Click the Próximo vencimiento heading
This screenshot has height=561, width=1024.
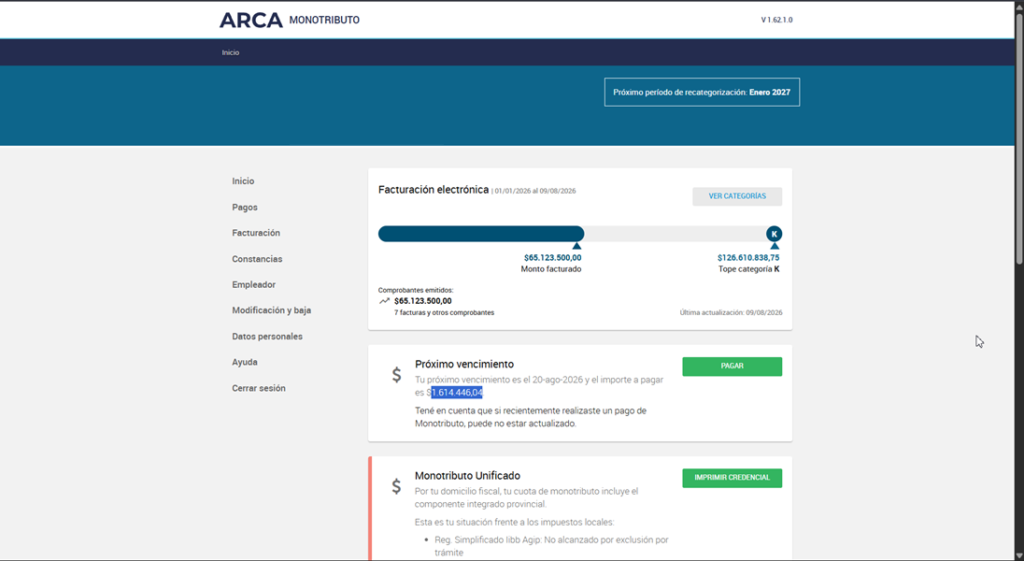pos(464,364)
